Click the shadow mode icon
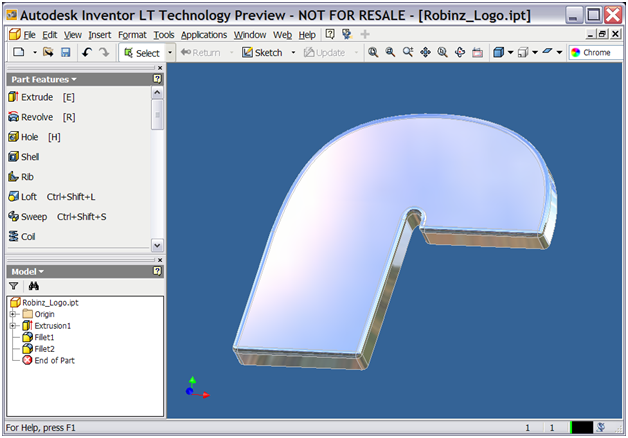Screen dimensions: 628x438 click(x=547, y=52)
